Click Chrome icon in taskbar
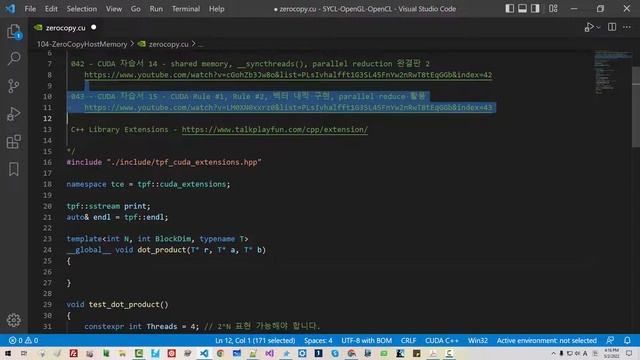 pos(220,353)
